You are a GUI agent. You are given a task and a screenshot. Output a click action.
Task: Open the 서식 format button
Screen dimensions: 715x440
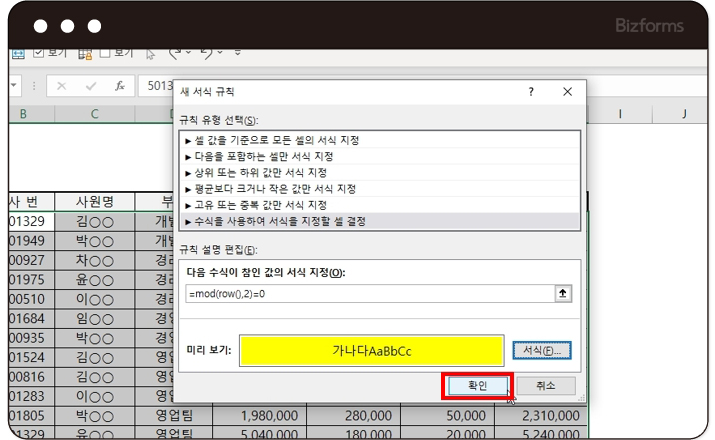(542, 350)
